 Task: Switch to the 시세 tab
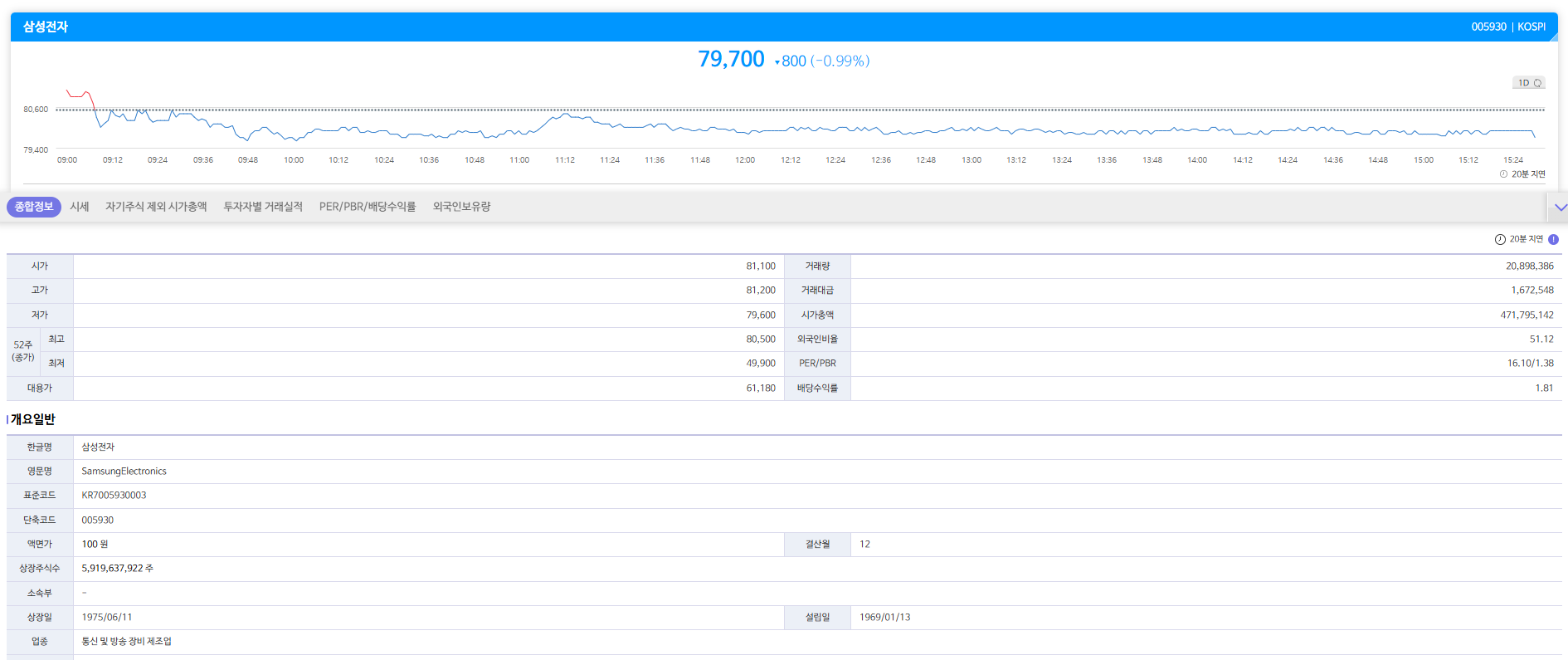[x=80, y=207]
